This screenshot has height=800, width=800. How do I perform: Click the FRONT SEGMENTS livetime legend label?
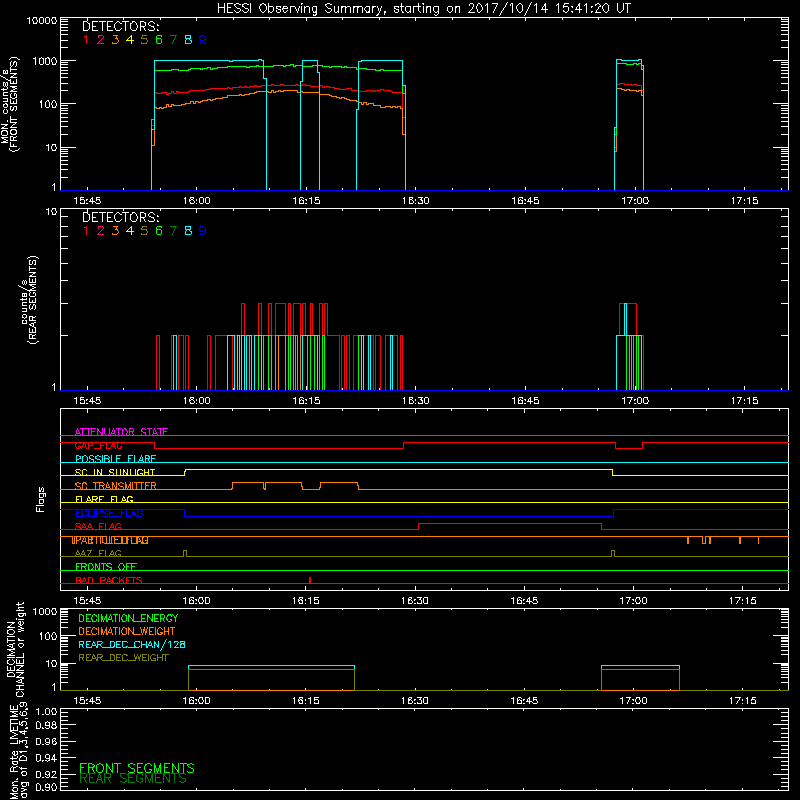(x=137, y=768)
